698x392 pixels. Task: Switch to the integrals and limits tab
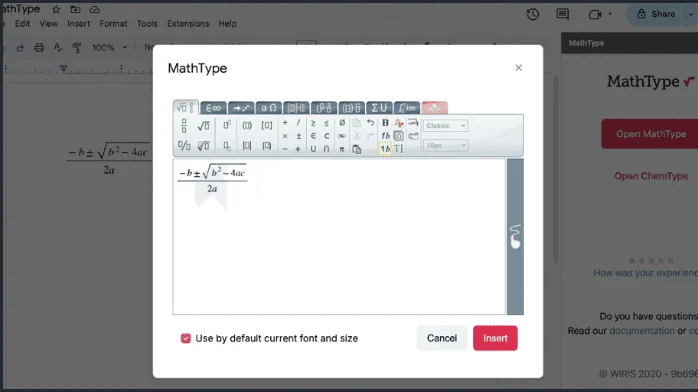pos(406,108)
